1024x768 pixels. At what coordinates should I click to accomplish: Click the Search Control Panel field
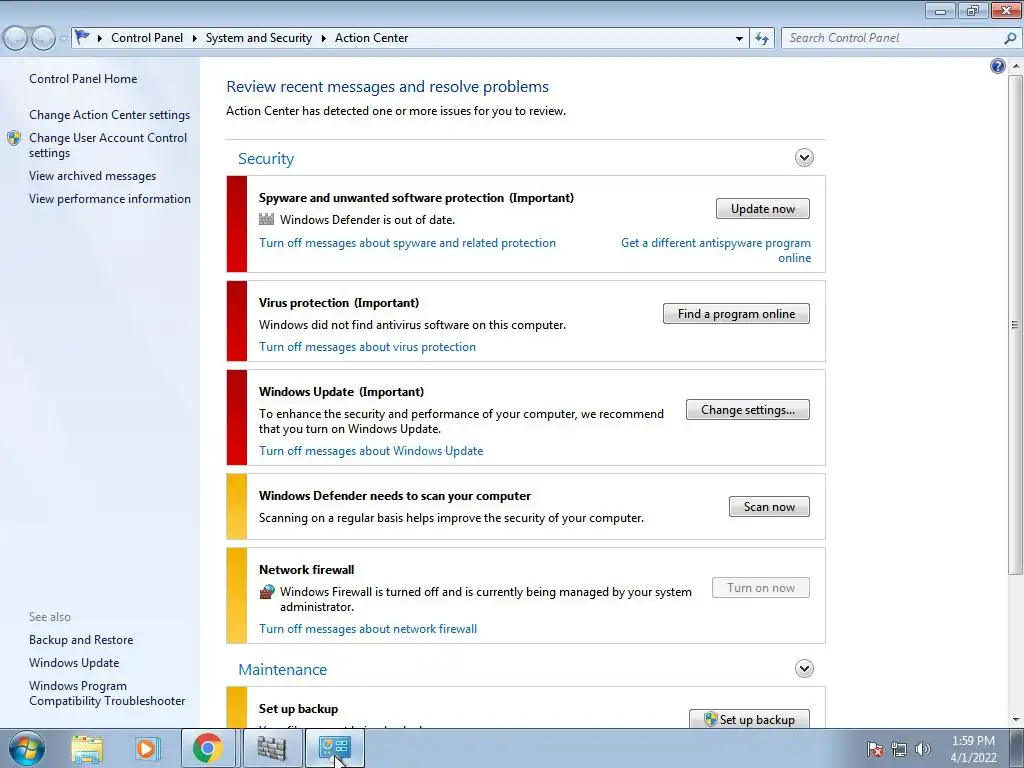pyautogui.click(x=893, y=39)
